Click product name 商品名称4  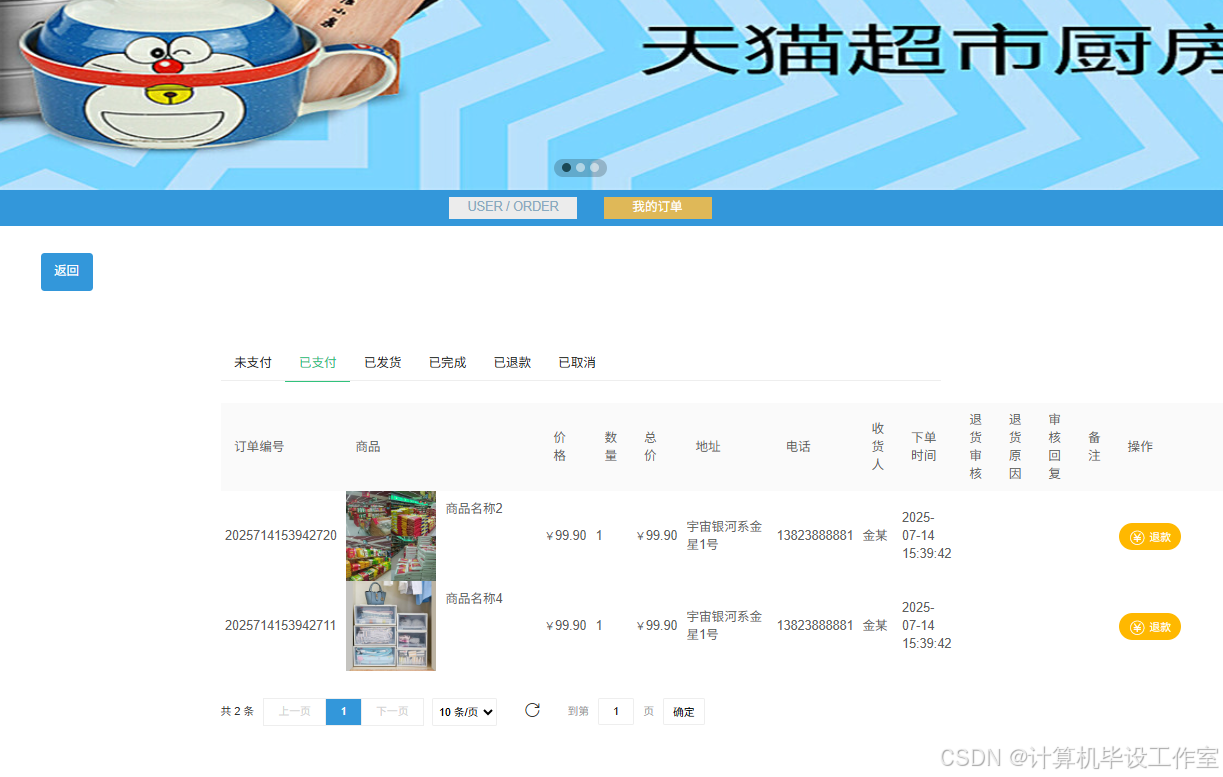coord(474,599)
